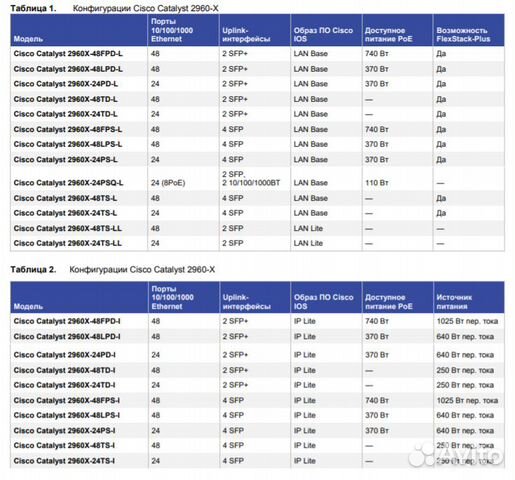Click 'Таблица 1.' heading label

pyautogui.click(x=33, y=8)
